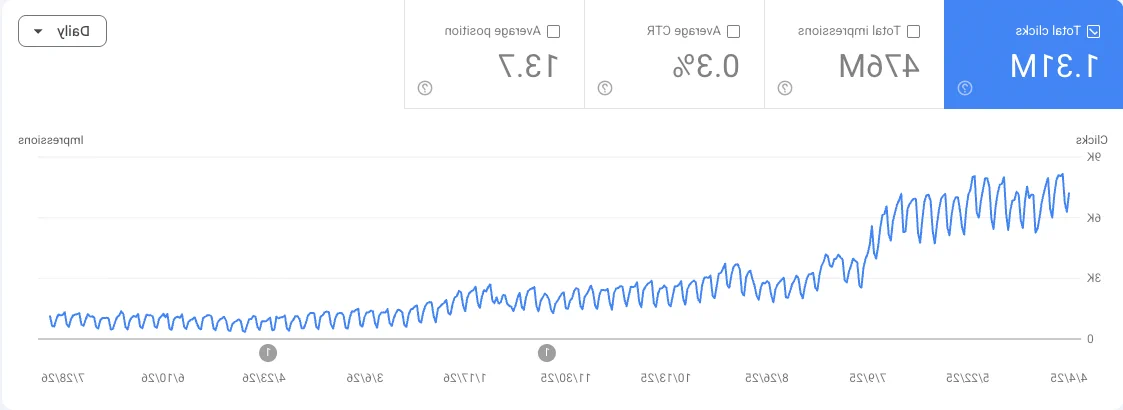Click the help icon on Total clicks card
This screenshot has height=410, width=1123.
pyautogui.click(x=965, y=88)
